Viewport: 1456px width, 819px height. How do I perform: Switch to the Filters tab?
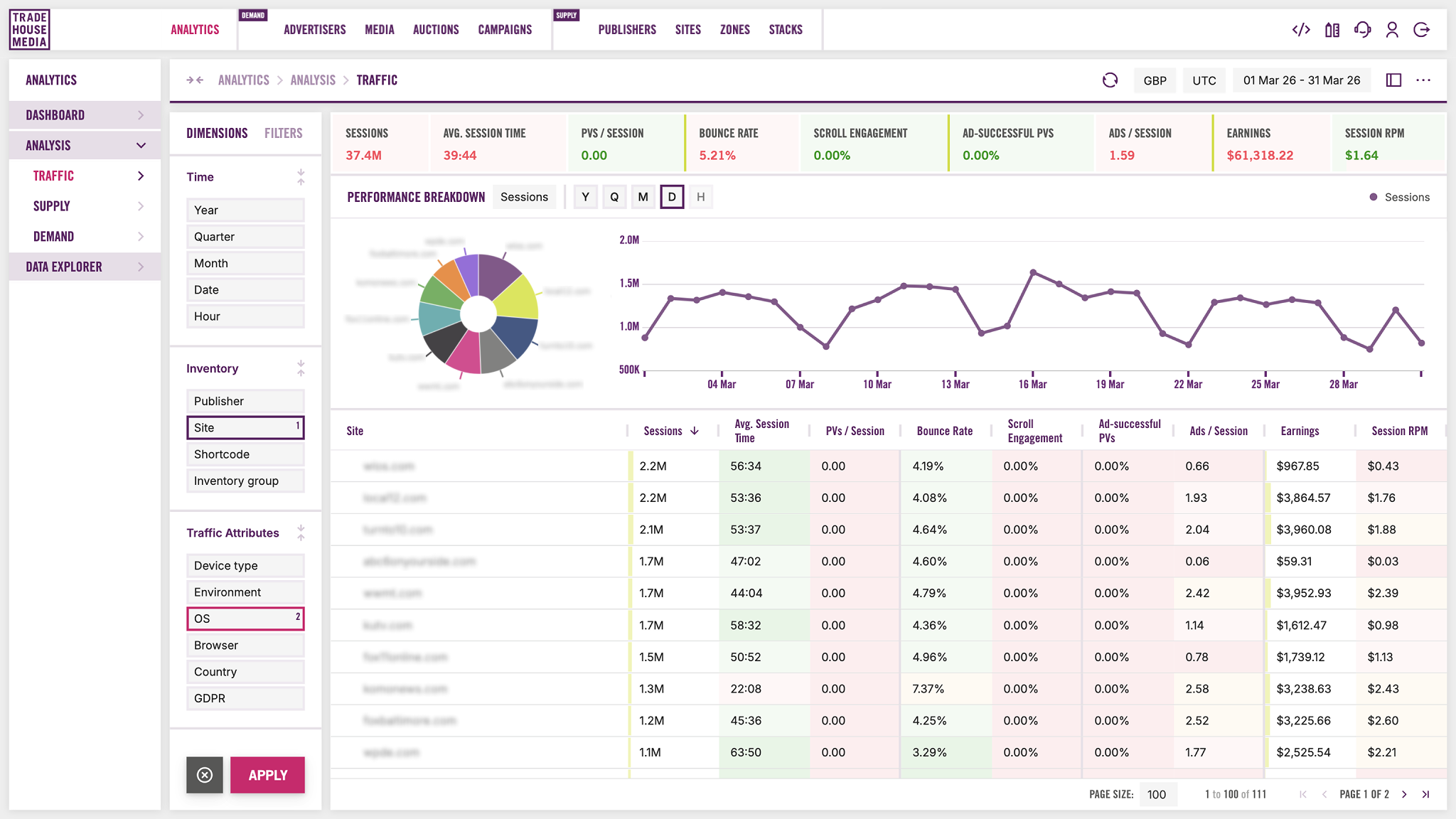point(283,133)
